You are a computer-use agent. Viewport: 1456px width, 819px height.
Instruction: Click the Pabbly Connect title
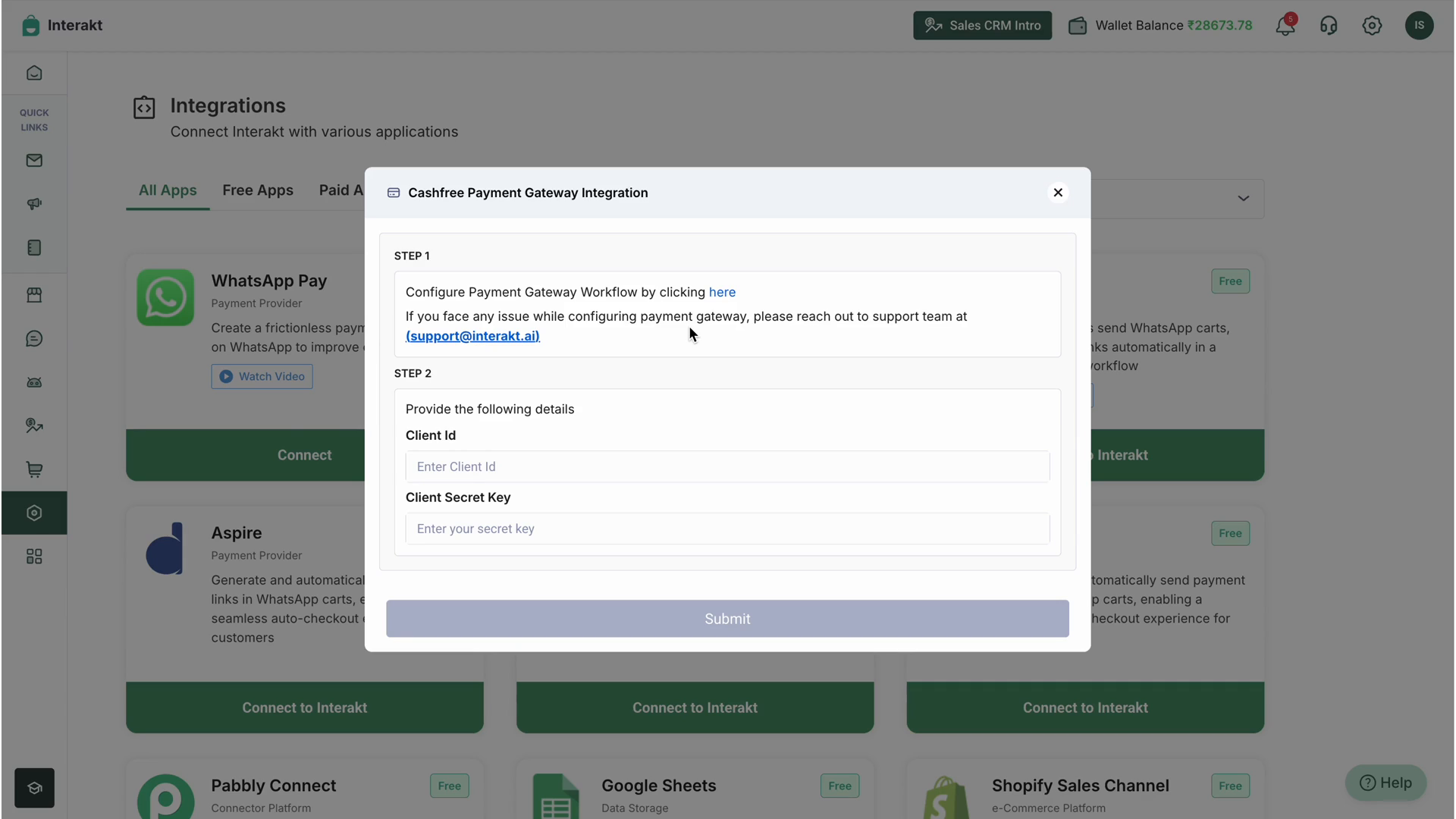pyautogui.click(x=274, y=786)
